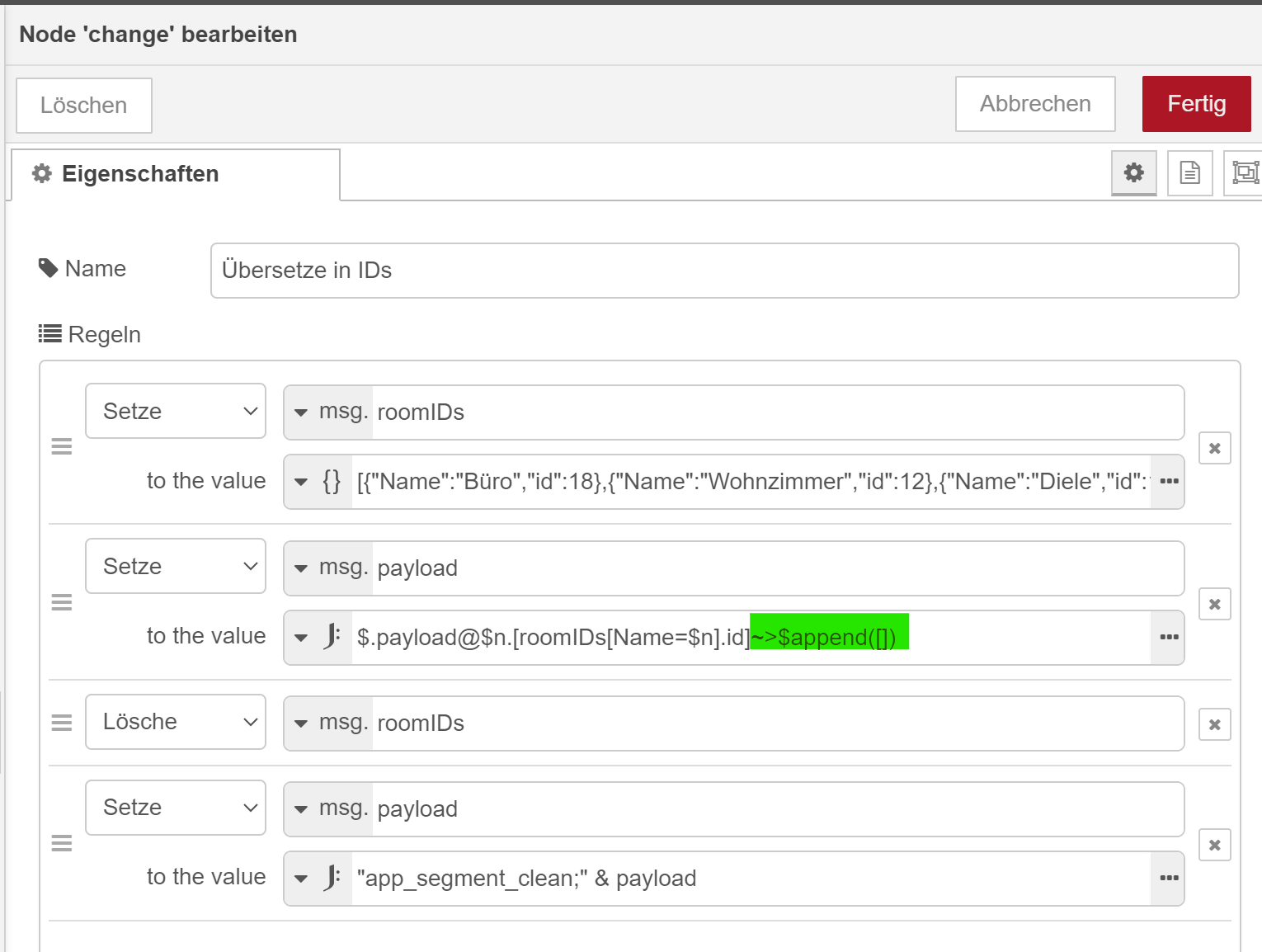Screen dimensions: 1262x952
Task: Open node properties gear icon tab
Action: tap(1134, 172)
